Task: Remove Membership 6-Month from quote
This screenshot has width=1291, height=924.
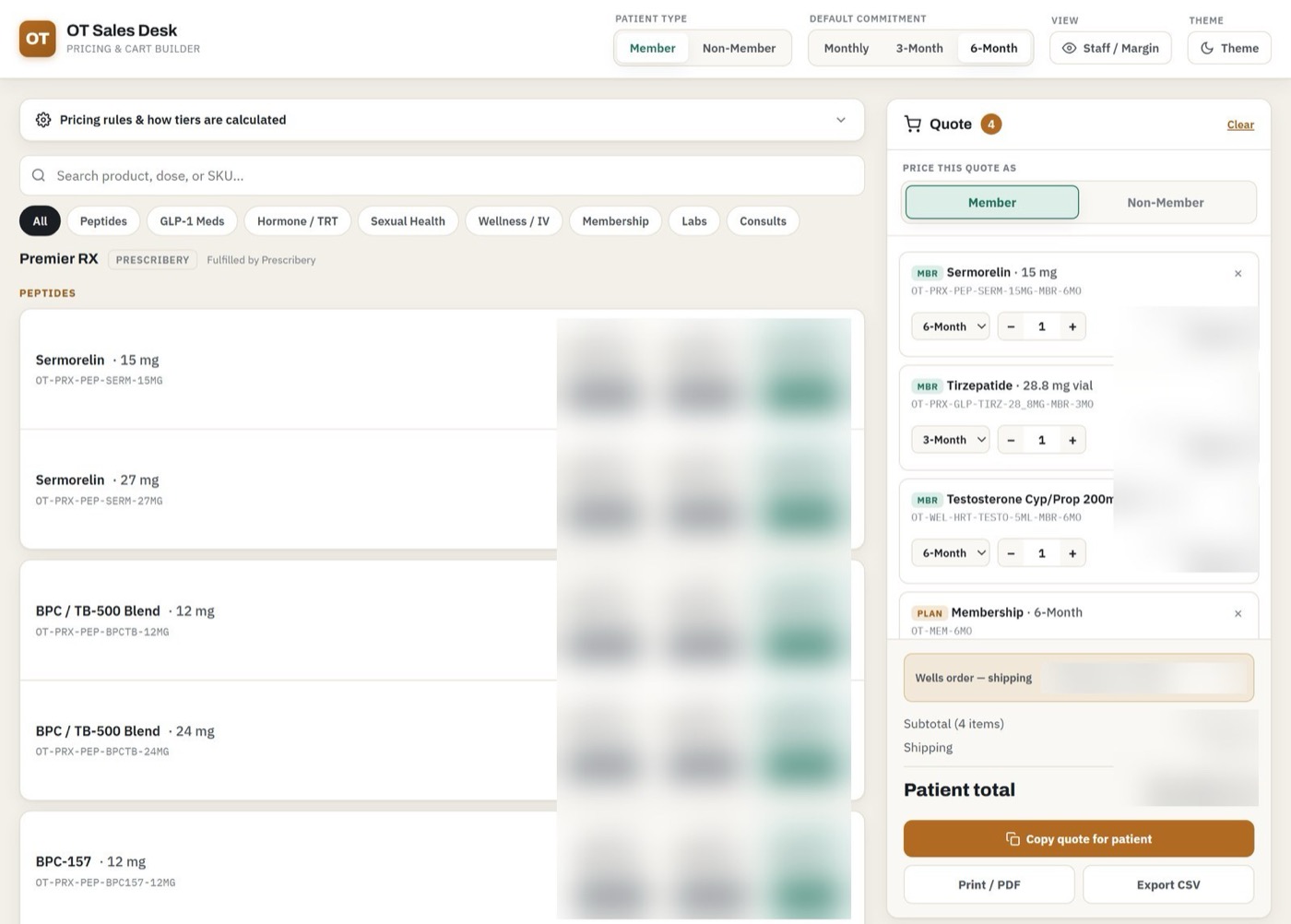Action: click(x=1238, y=613)
